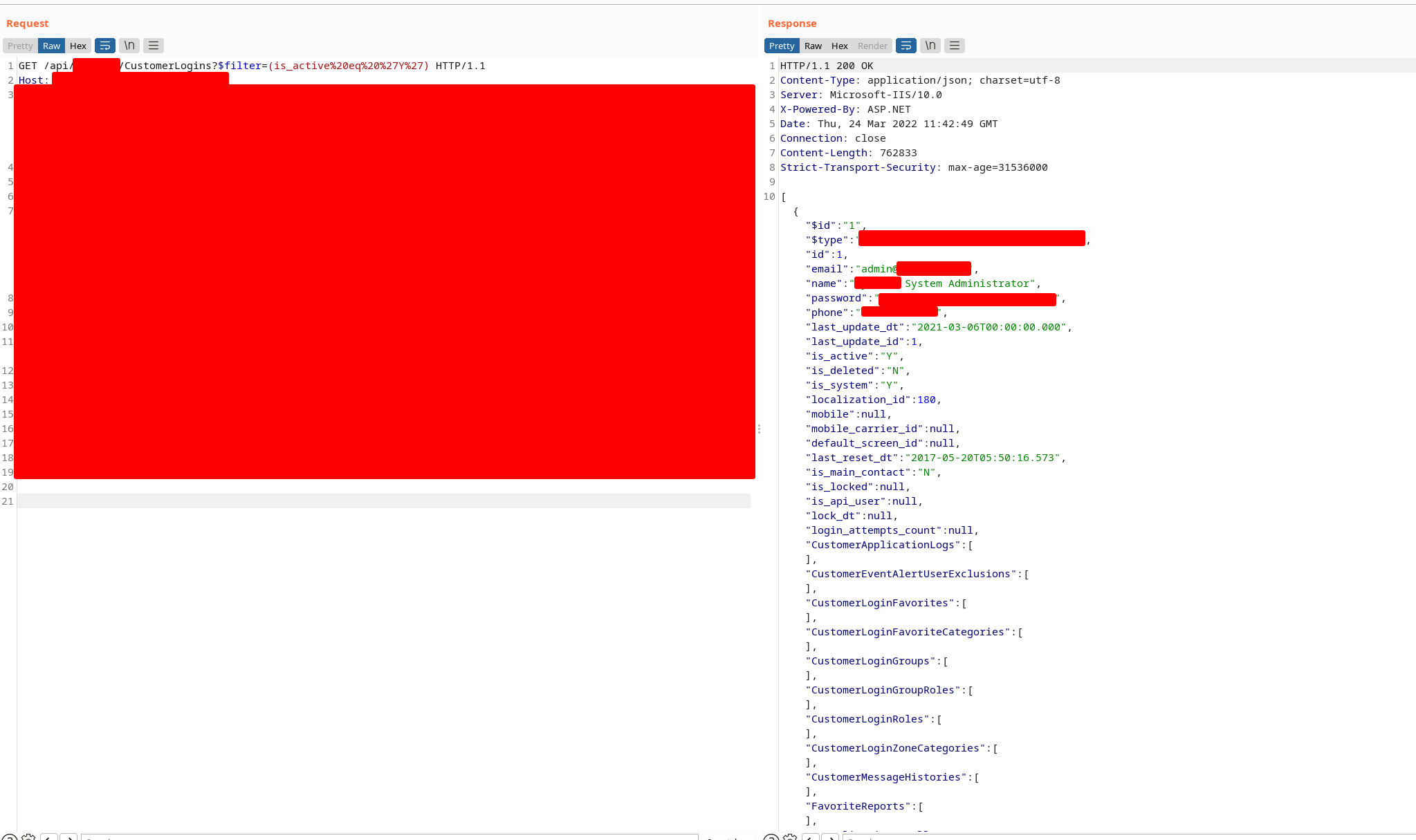This screenshot has height=840, width=1416.
Task: Click the next match arrow below the Request panel
Action: (68, 837)
